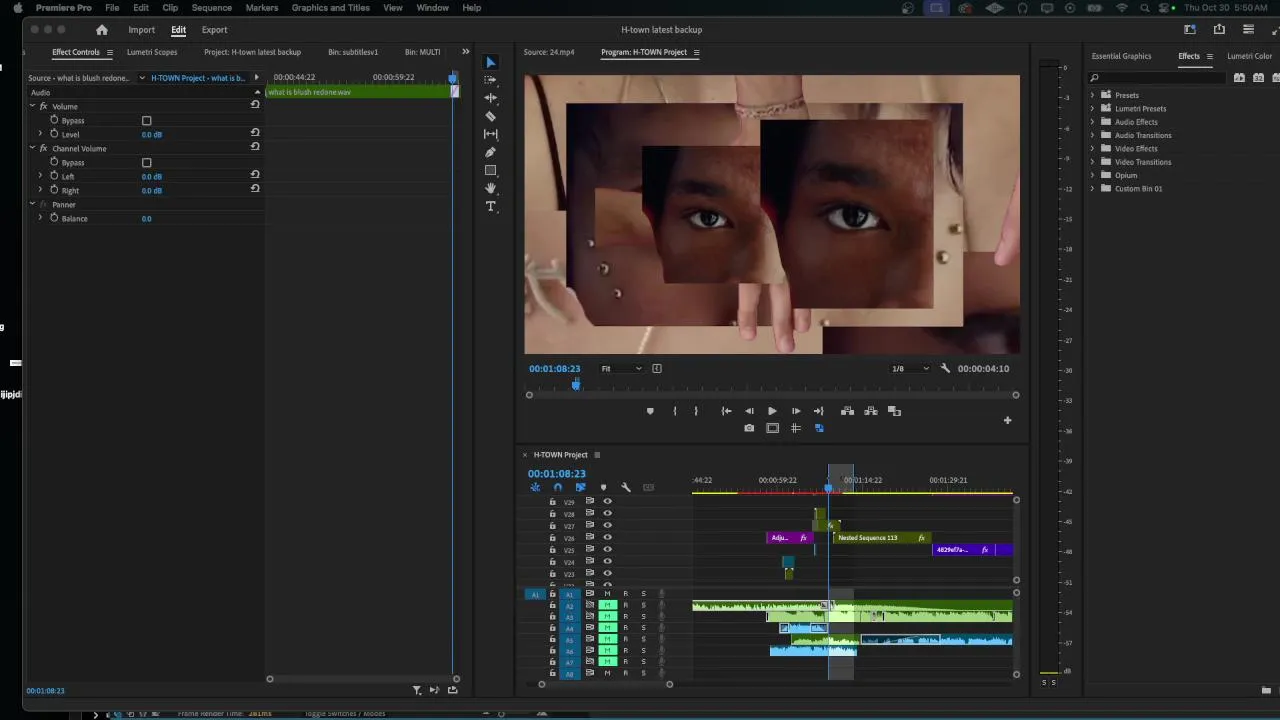This screenshot has height=720, width=1280.
Task: Unmute audio track A2
Action: point(607,605)
